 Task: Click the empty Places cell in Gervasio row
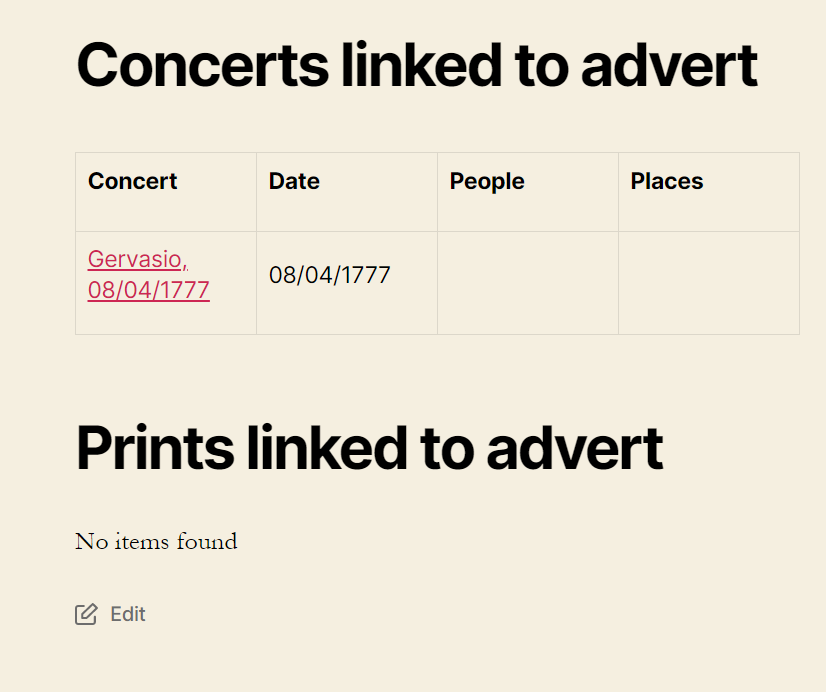click(x=709, y=283)
